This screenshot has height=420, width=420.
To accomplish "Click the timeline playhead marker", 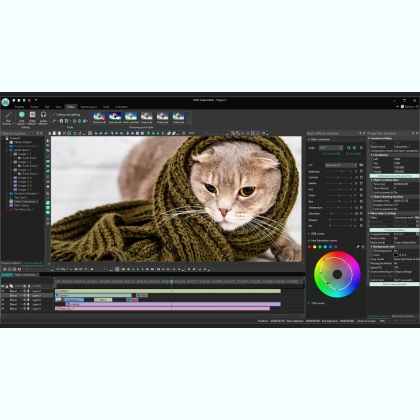I will [x=172, y=282].
